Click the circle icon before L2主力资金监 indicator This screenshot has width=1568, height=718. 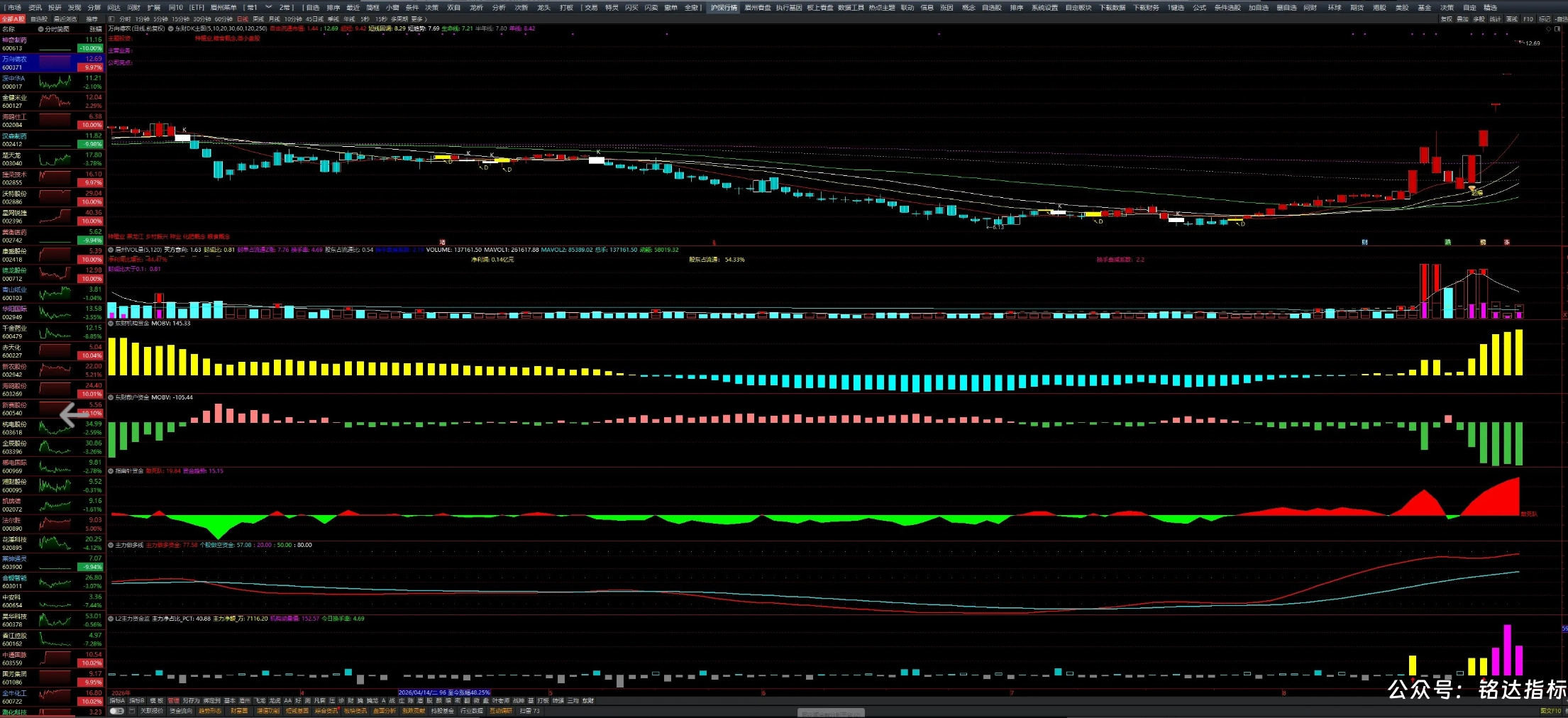(x=111, y=619)
